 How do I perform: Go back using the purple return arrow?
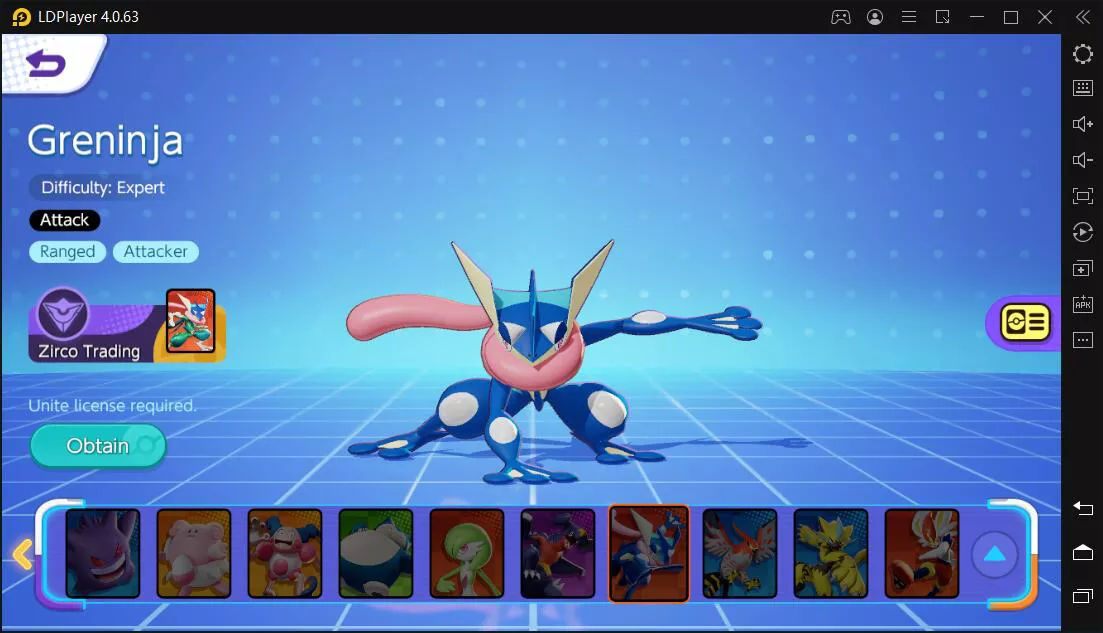46,64
